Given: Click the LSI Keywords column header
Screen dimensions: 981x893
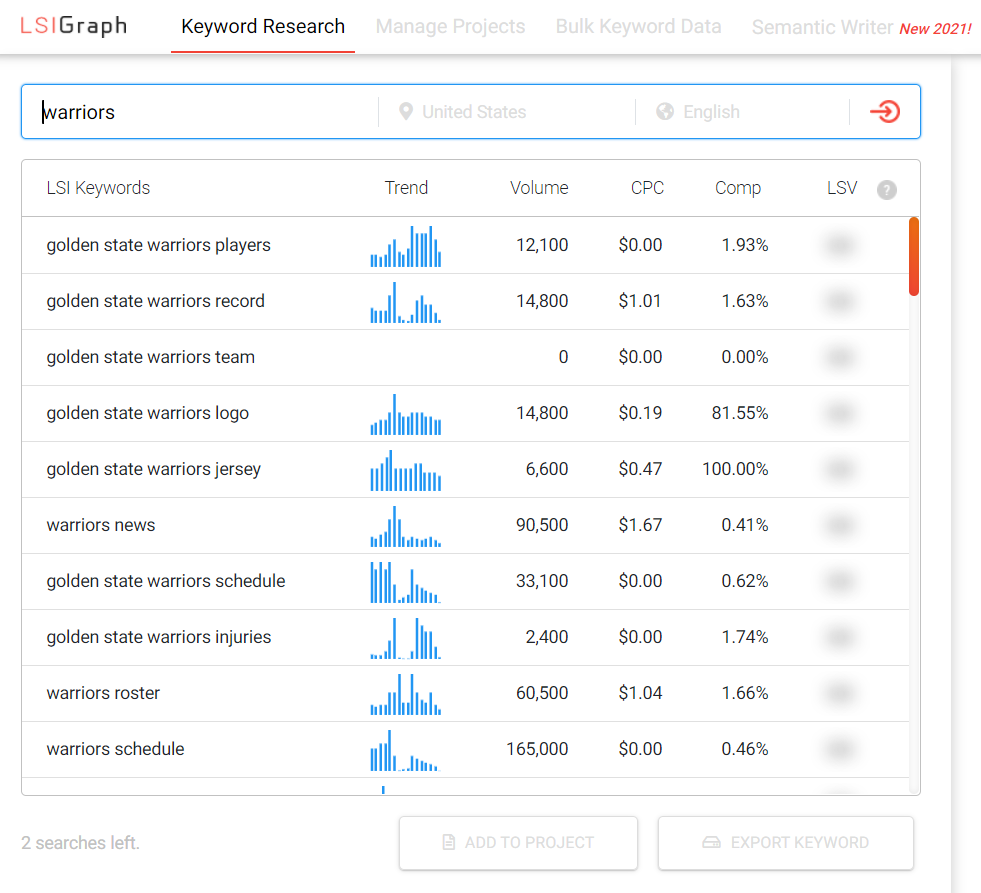Looking at the screenshot, I should tap(98, 188).
